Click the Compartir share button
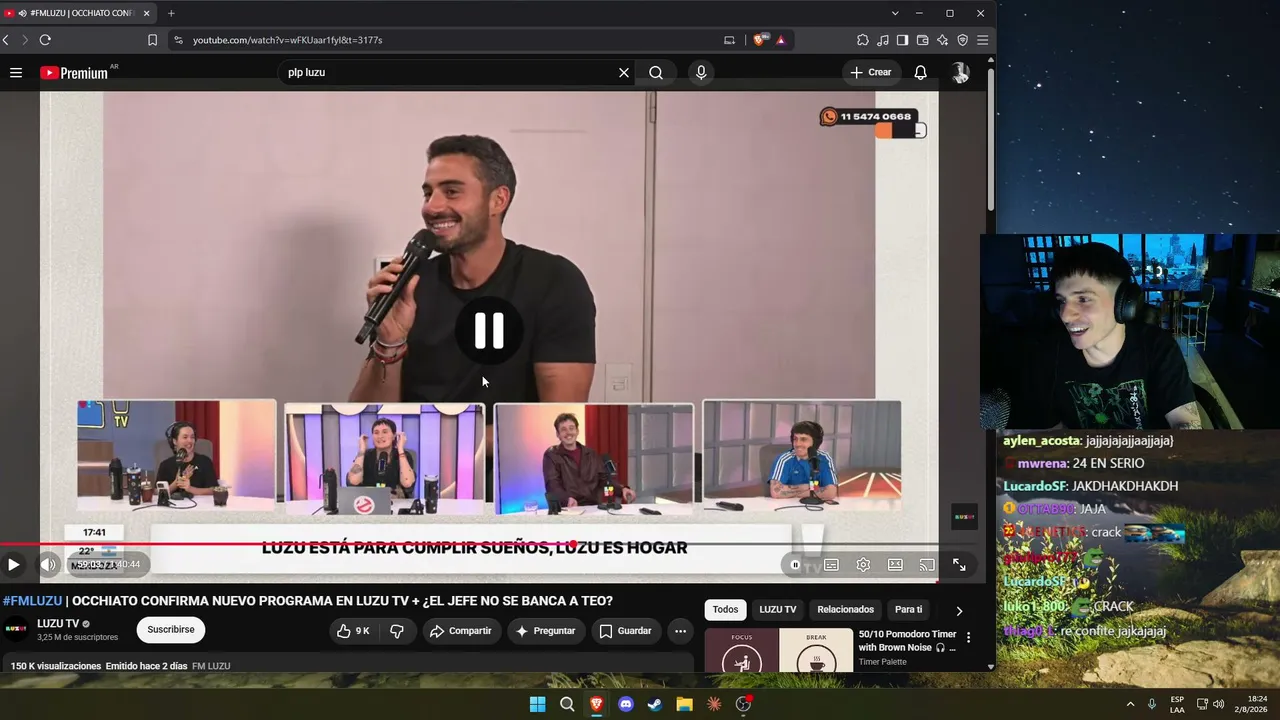Screen dimensions: 1280x720 (460, 631)
